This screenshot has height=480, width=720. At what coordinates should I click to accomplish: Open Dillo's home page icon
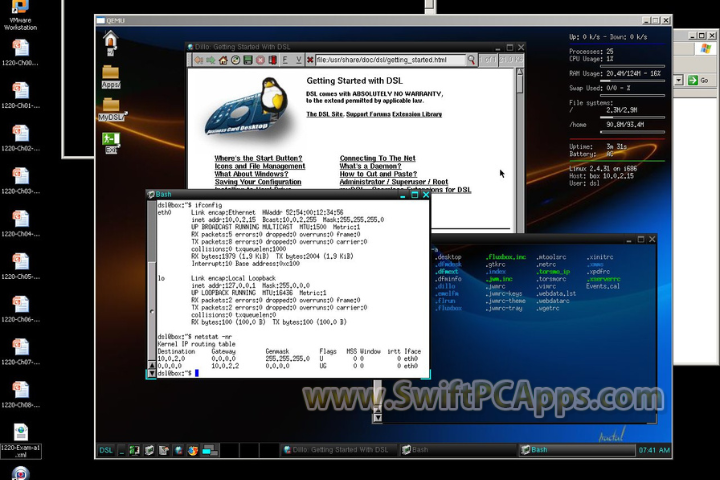pos(223,60)
